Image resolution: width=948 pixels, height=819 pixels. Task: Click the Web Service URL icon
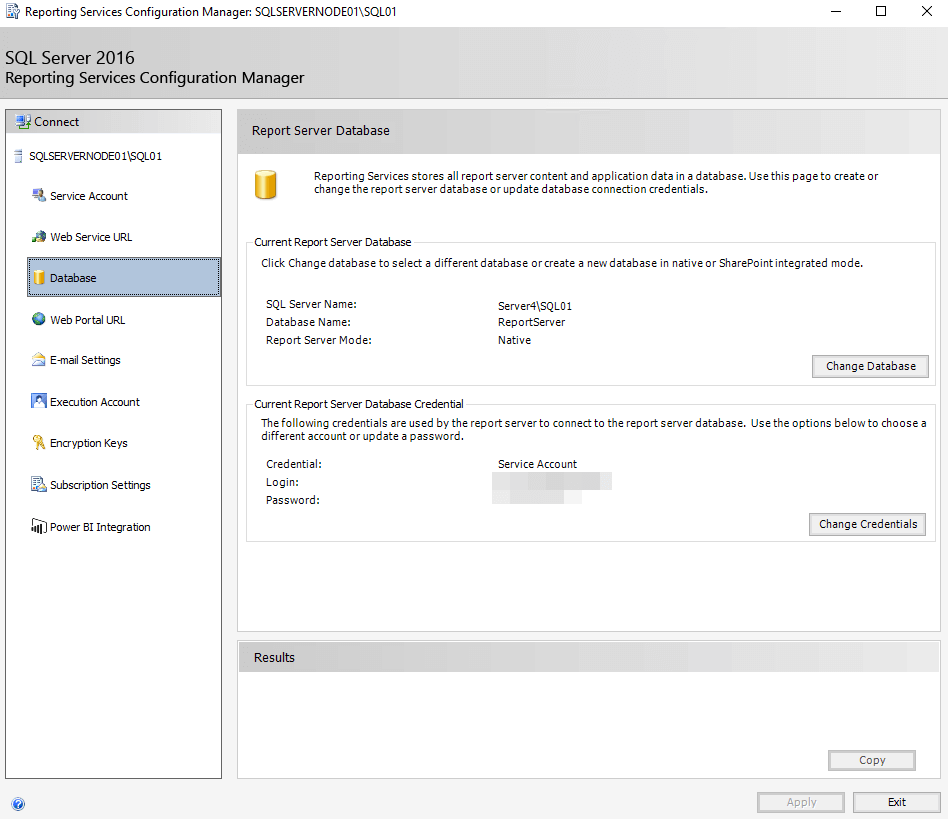pyautogui.click(x=39, y=236)
